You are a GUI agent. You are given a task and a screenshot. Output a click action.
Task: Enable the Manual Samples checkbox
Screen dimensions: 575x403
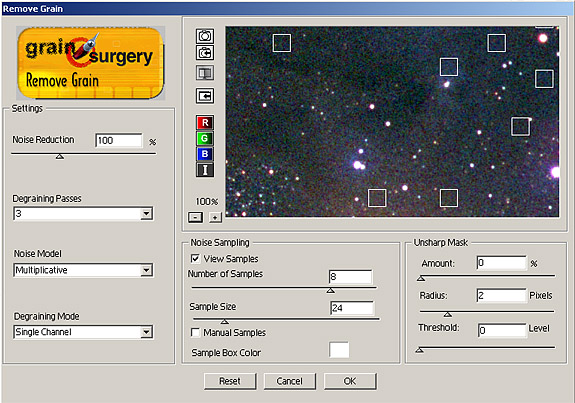pos(195,332)
